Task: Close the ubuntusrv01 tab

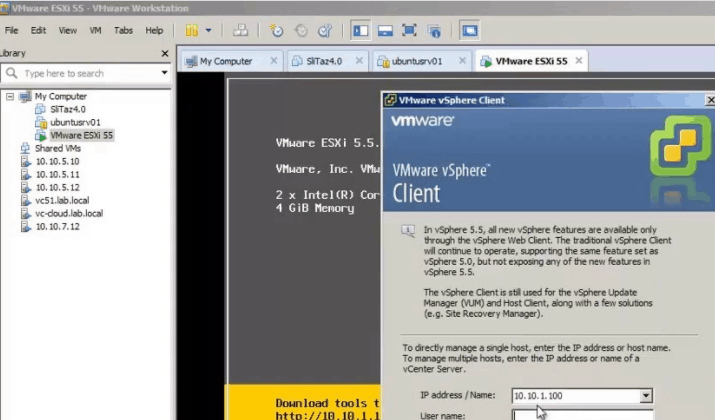Action: click(462, 61)
